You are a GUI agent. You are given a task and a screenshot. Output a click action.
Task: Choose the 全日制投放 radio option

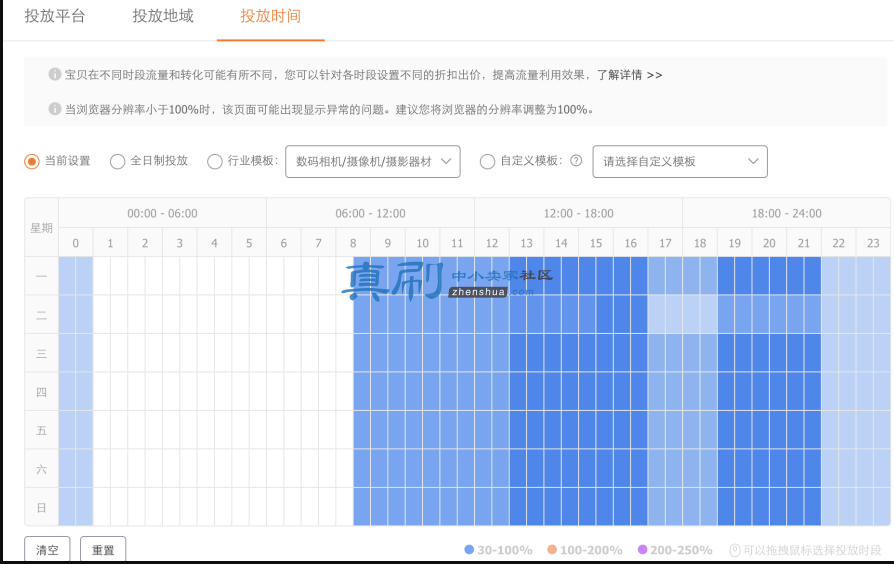(x=117, y=161)
